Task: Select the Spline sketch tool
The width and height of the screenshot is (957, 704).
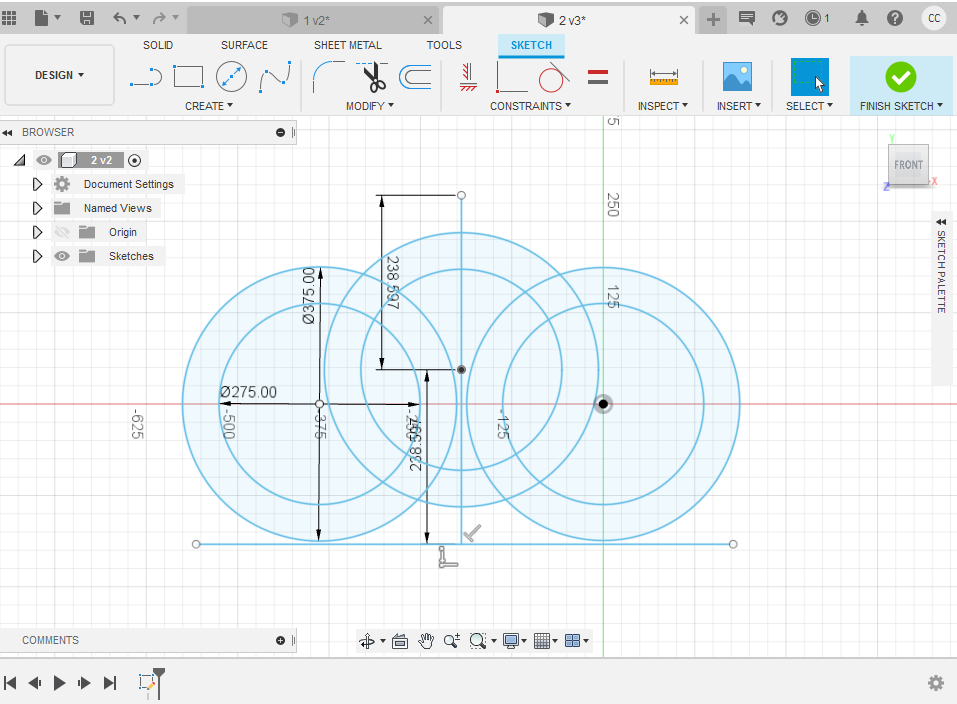Action: coord(275,77)
